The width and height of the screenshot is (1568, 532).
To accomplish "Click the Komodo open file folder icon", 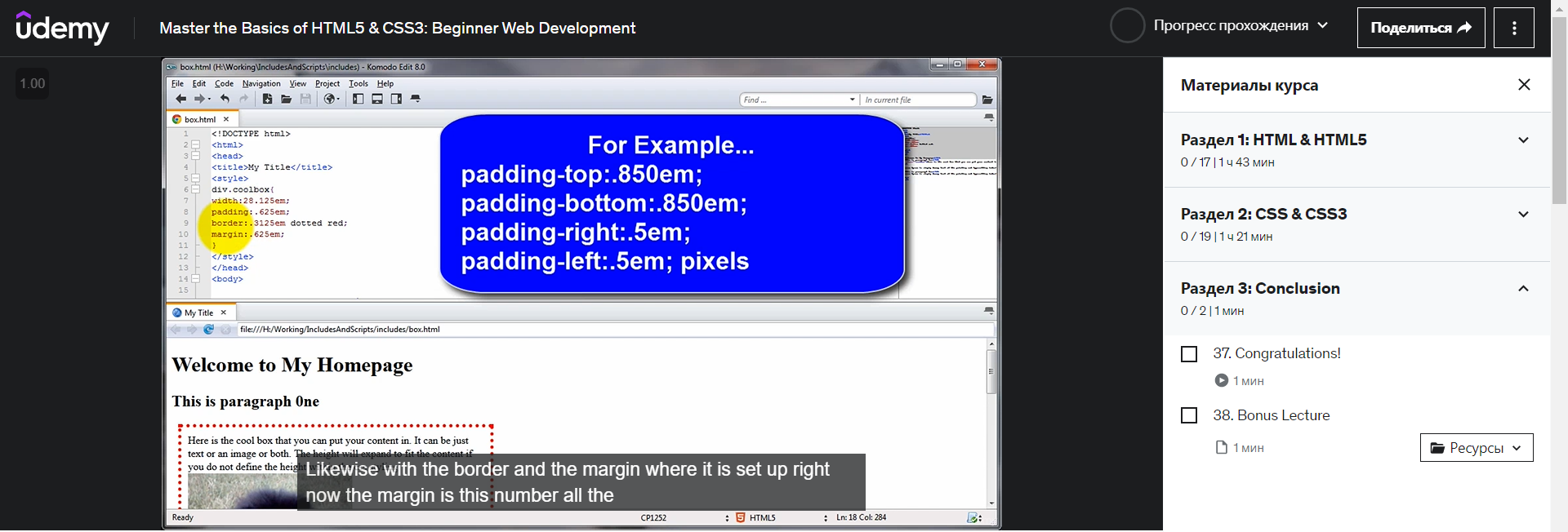I will [x=287, y=99].
